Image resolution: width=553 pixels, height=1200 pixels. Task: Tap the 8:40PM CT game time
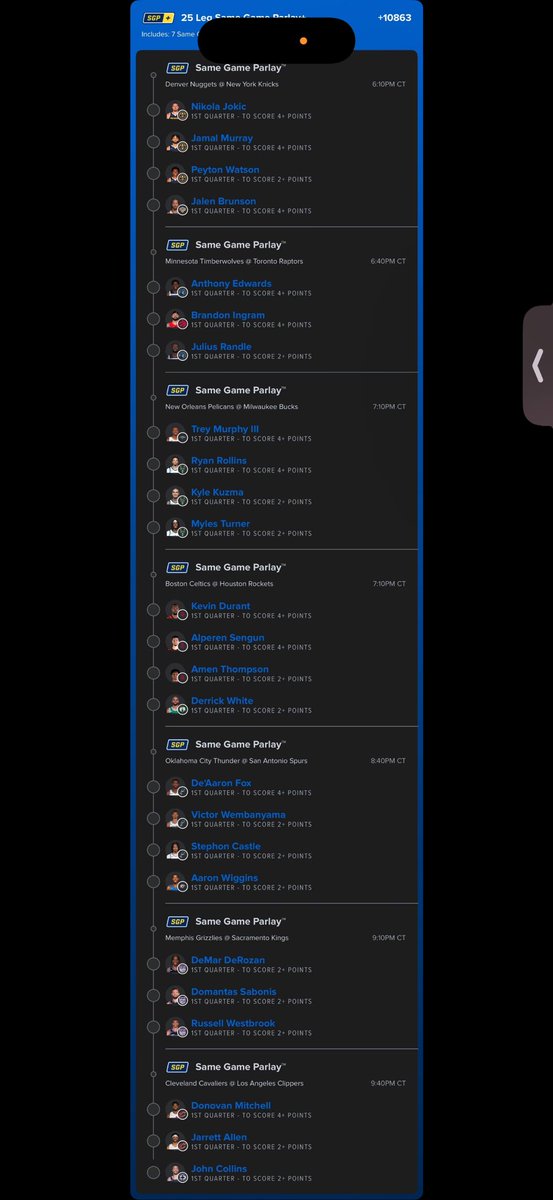coord(388,761)
